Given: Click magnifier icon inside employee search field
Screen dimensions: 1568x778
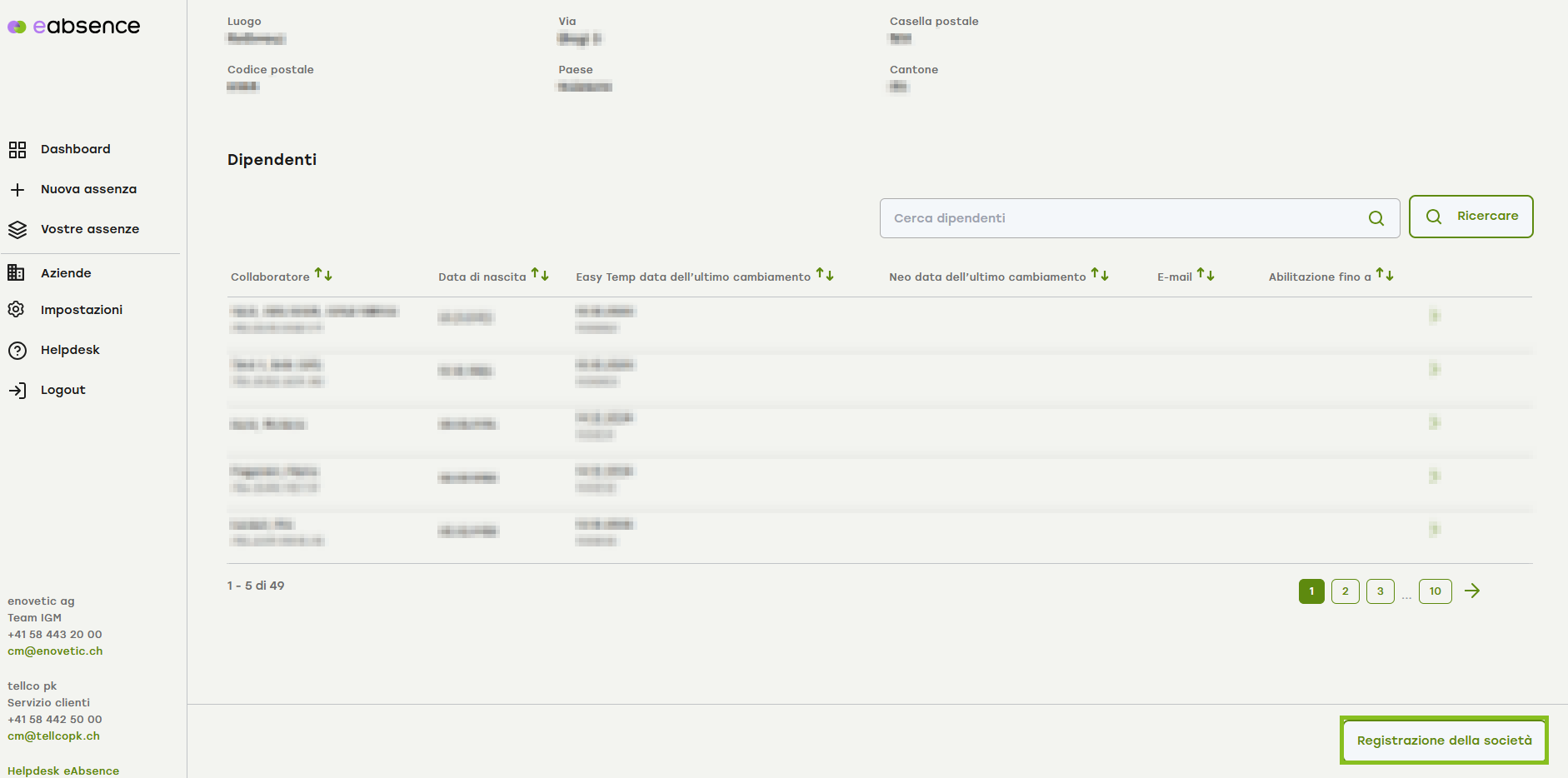Looking at the screenshot, I should pyautogui.click(x=1376, y=218).
